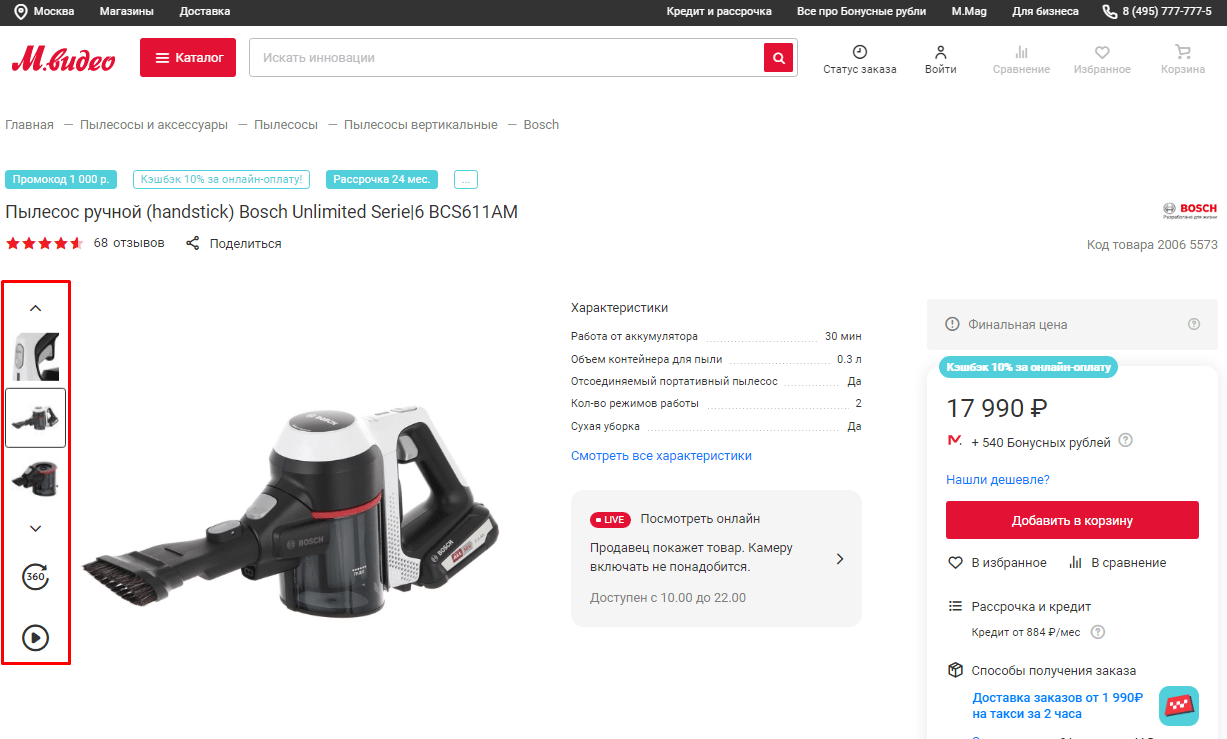Viewport: 1227px width, 739px height.
Task: Open the Доставка заказов на такси link
Action: [x=1058, y=705]
